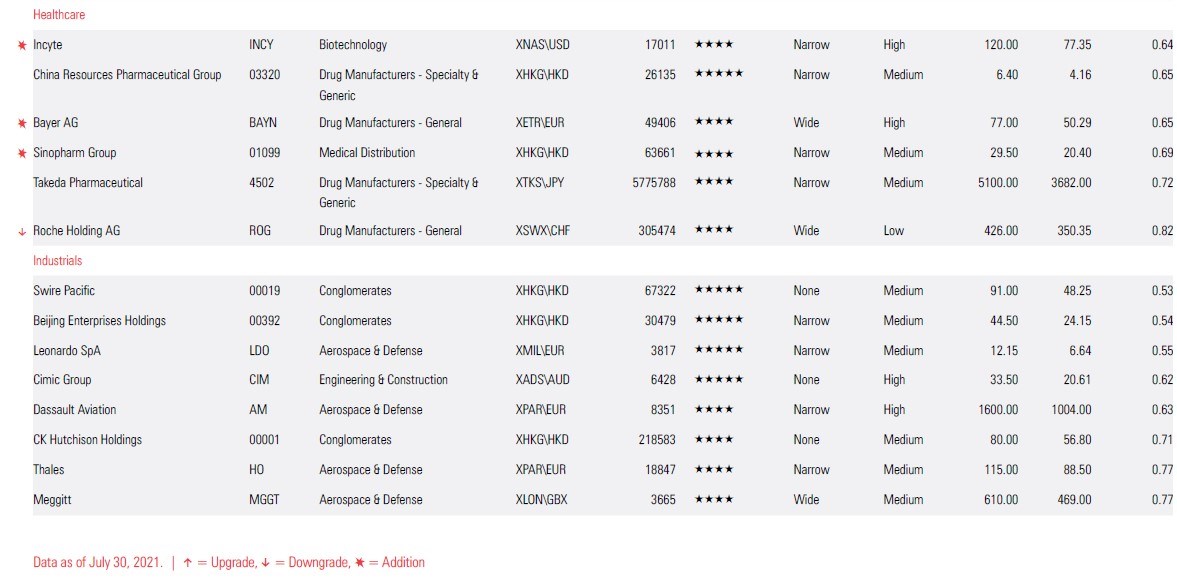Click the Wide moat rating for Meggitt
Viewport: 1177px width, 580px height.
pyautogui.click(x=806, y=499)
